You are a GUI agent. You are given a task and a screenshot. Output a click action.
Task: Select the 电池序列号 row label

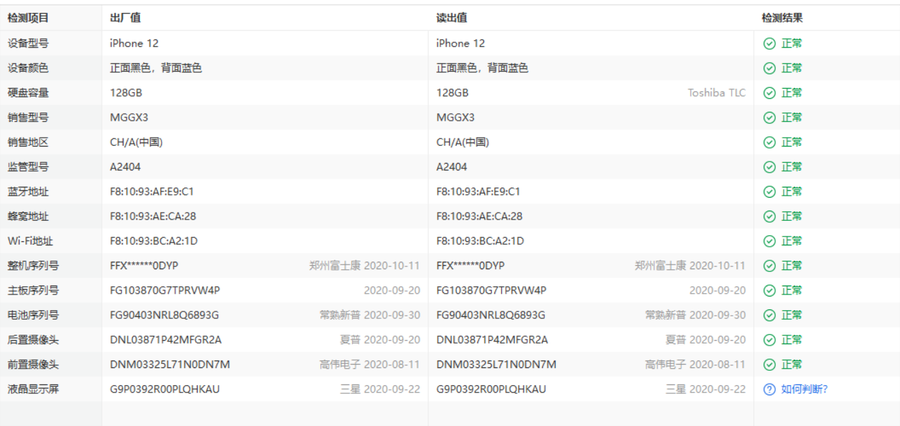click(33, 315)
